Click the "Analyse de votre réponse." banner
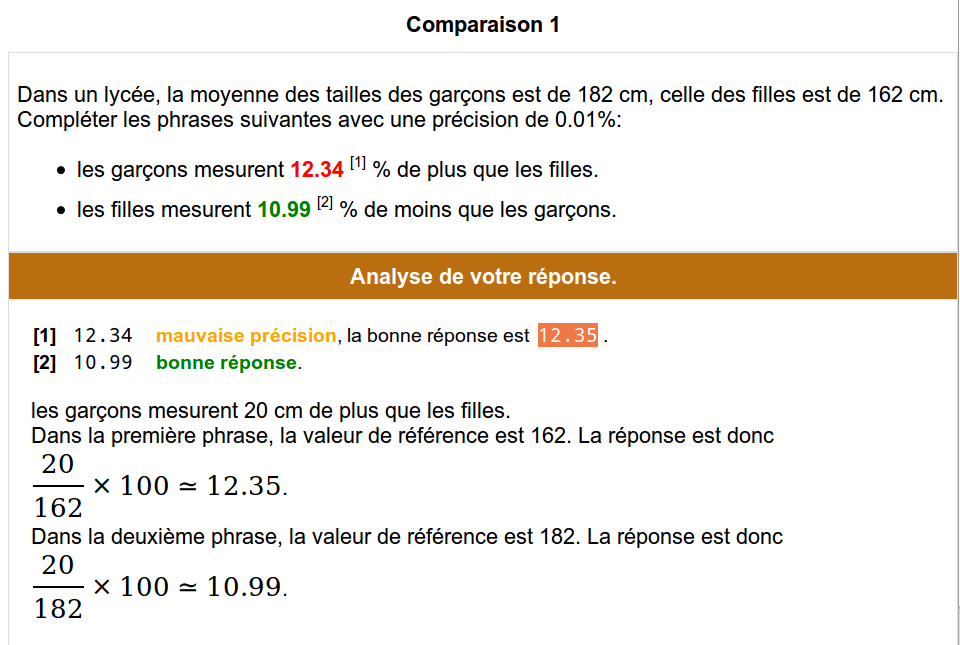 coord(482,276)
